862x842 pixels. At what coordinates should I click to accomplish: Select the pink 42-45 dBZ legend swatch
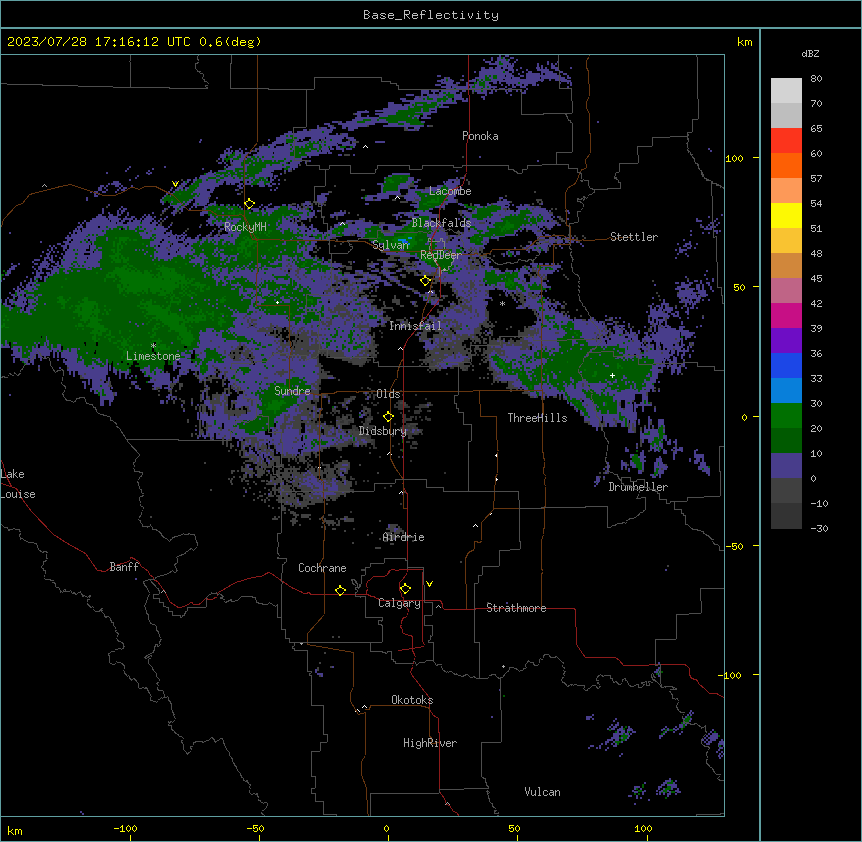point(786,291)
